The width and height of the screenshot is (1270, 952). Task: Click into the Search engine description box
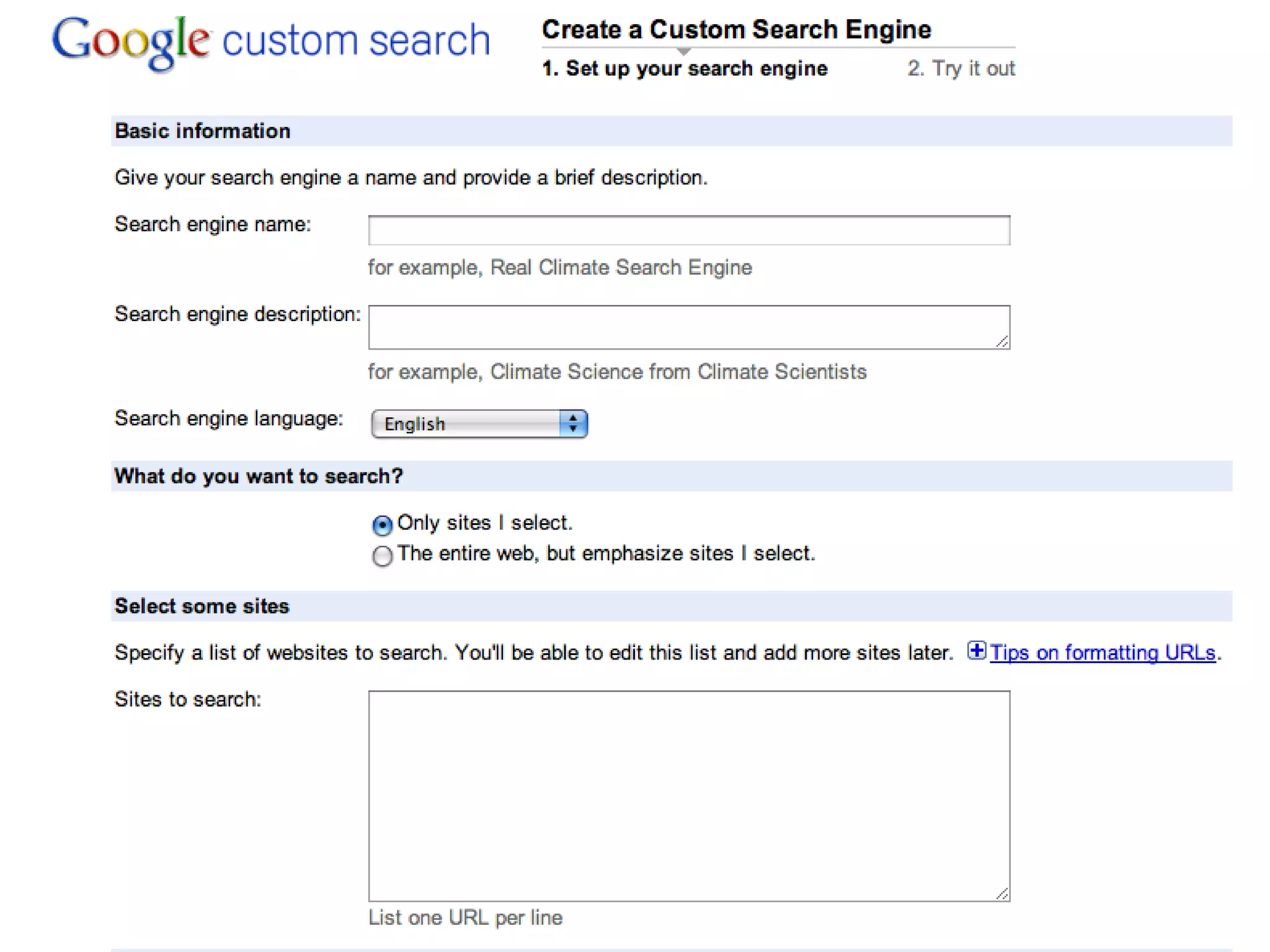[x=688, y=327]
